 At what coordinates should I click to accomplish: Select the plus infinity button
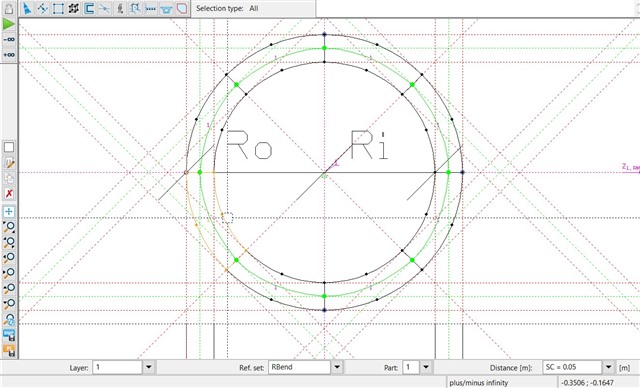click(x=9, y=55)
